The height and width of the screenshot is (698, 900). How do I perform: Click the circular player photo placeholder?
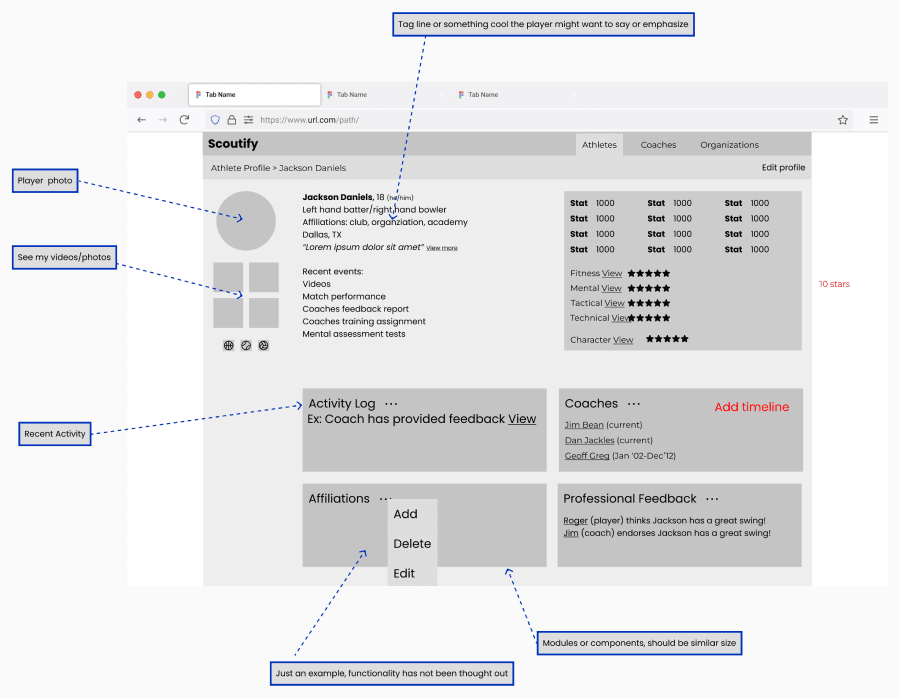pyautogui.click(x=246, y=221)
